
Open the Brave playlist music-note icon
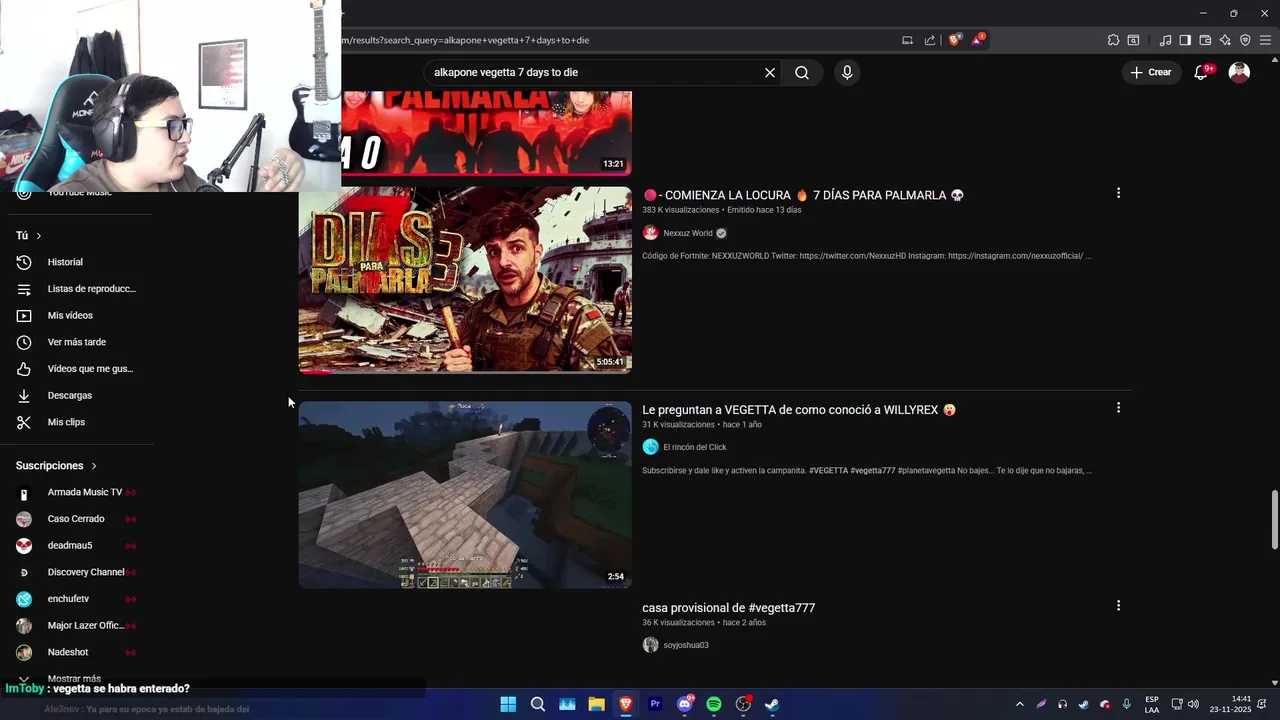click(1165, 40)
